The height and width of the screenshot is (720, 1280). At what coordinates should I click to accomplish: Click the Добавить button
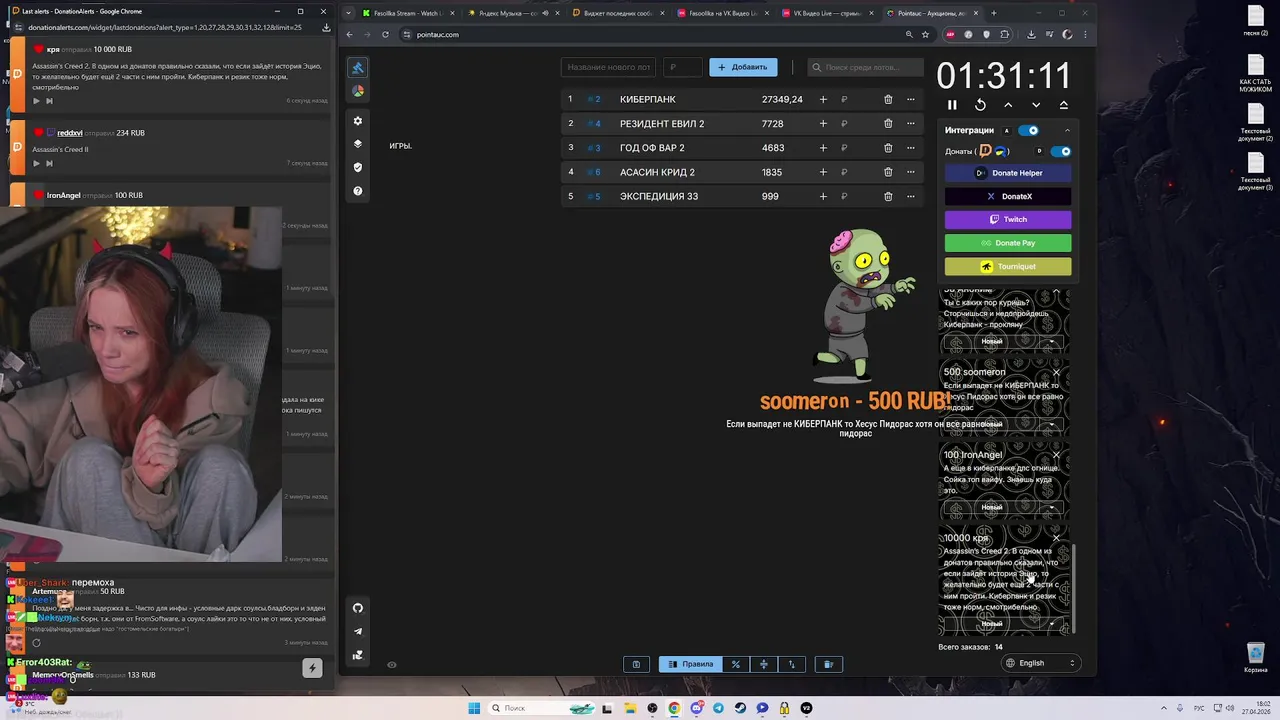coord(743,67)
